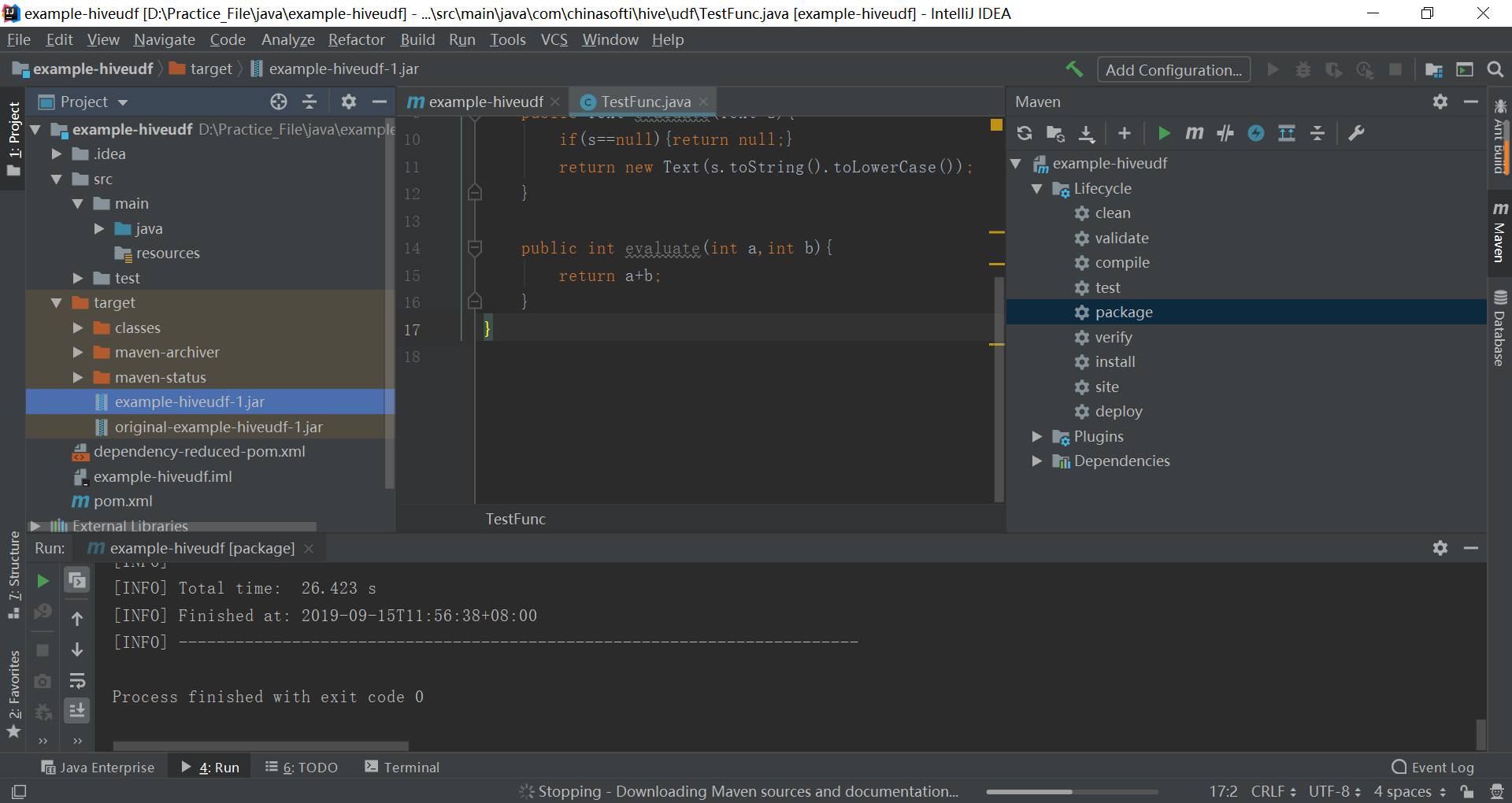Toggle soft-wrap in Run console
Image resolution: width=1512 pixels, height=803 pixels.
coord(77,681)
